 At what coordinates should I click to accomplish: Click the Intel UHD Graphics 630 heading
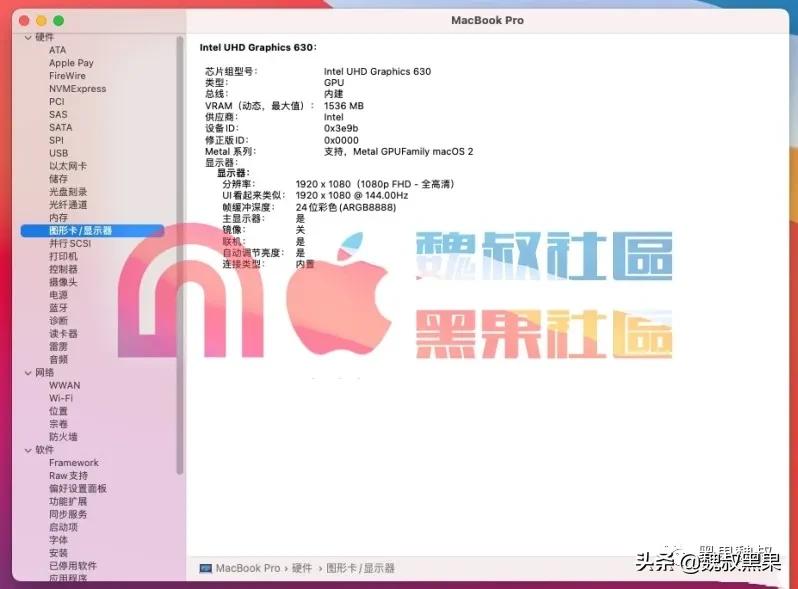click(x=258, y=47)
